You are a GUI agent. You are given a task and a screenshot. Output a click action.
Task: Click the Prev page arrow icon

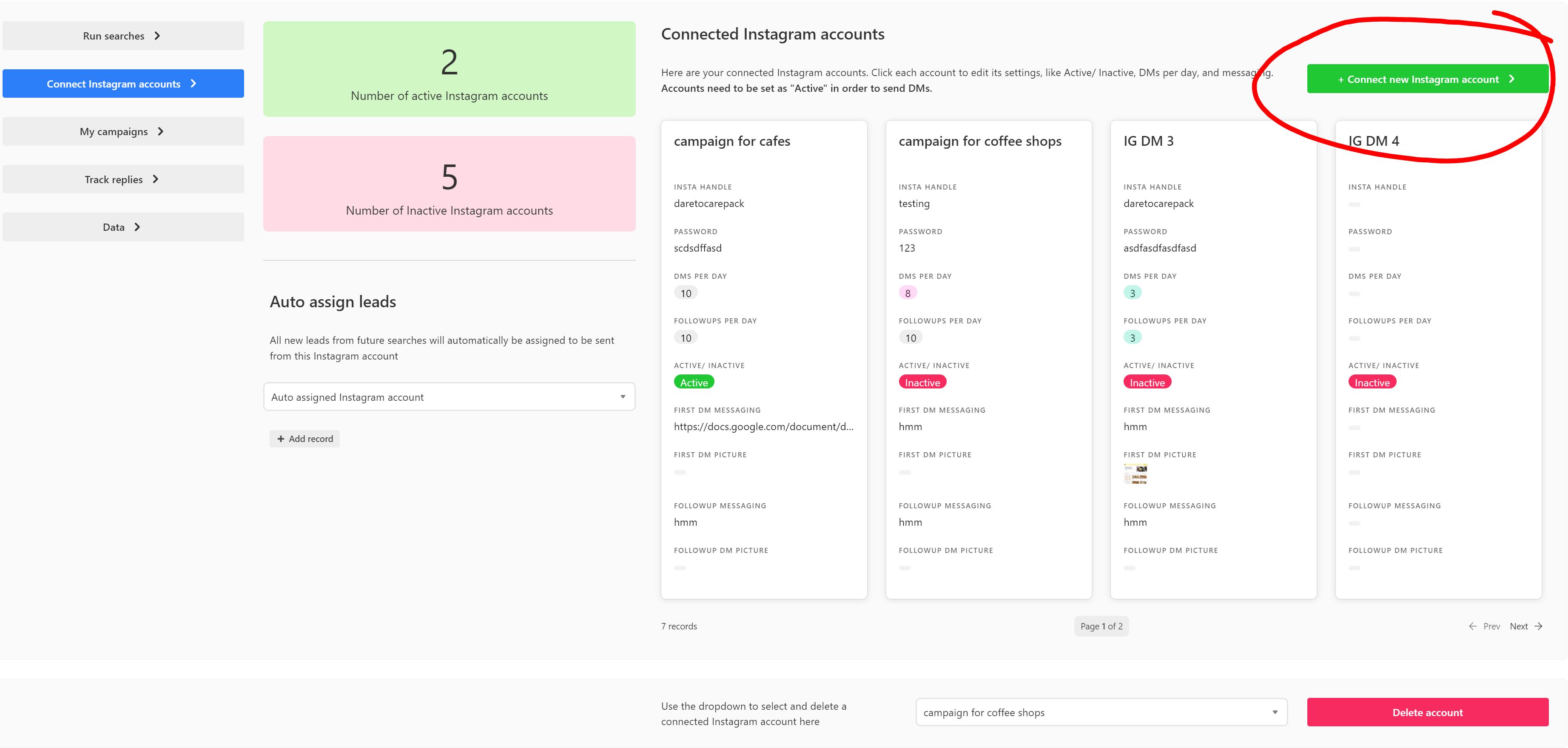coord(1472,626)
